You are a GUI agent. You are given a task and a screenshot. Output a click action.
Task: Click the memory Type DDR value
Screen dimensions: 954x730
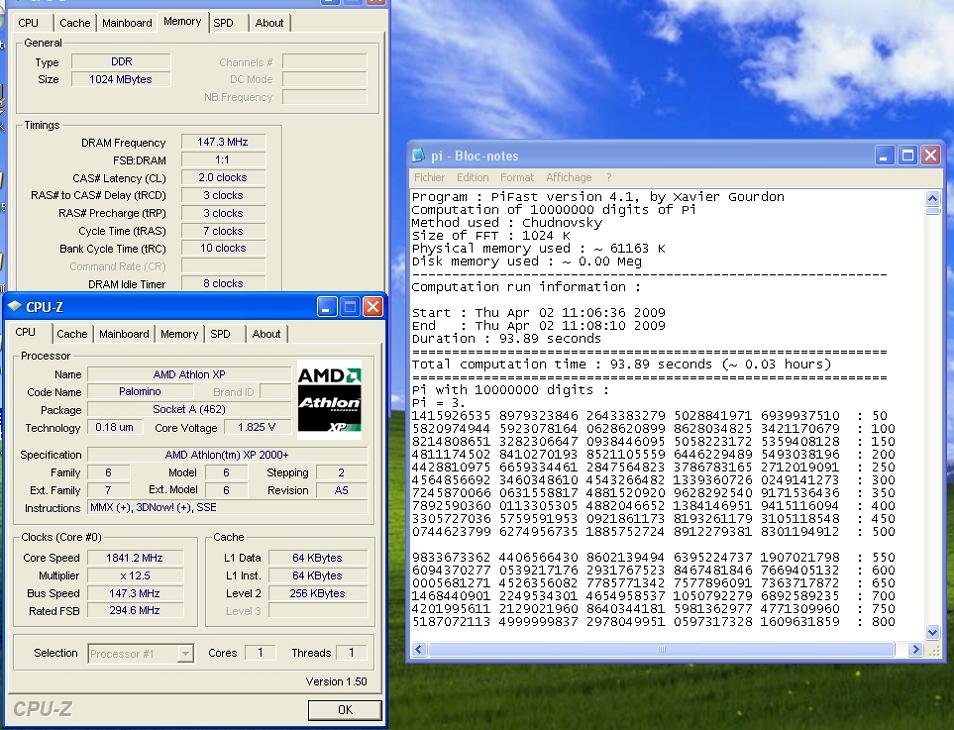(x=120, y=61)
